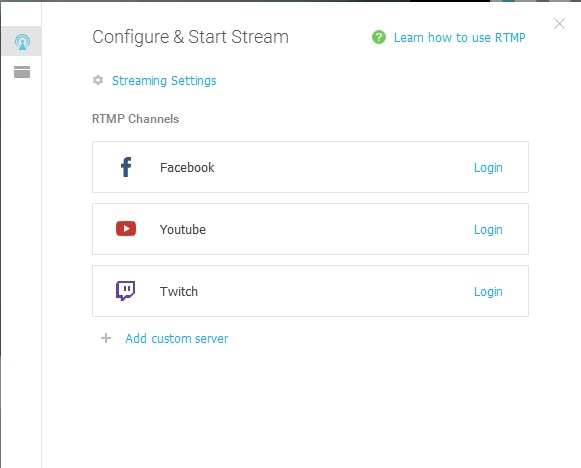This screenshot has height=468, width=581.
Task: Open the streaming broadcast sidebar tab
Action: [22, 41]
